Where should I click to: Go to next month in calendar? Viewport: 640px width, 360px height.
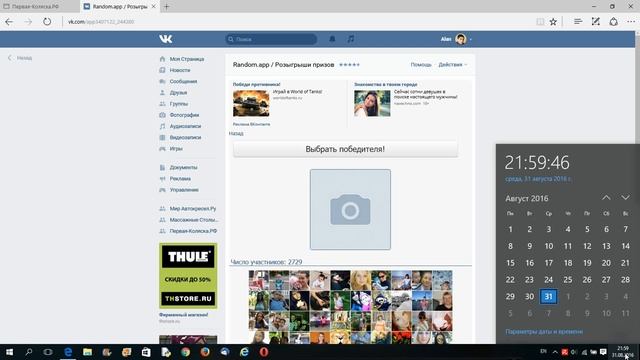625,198
